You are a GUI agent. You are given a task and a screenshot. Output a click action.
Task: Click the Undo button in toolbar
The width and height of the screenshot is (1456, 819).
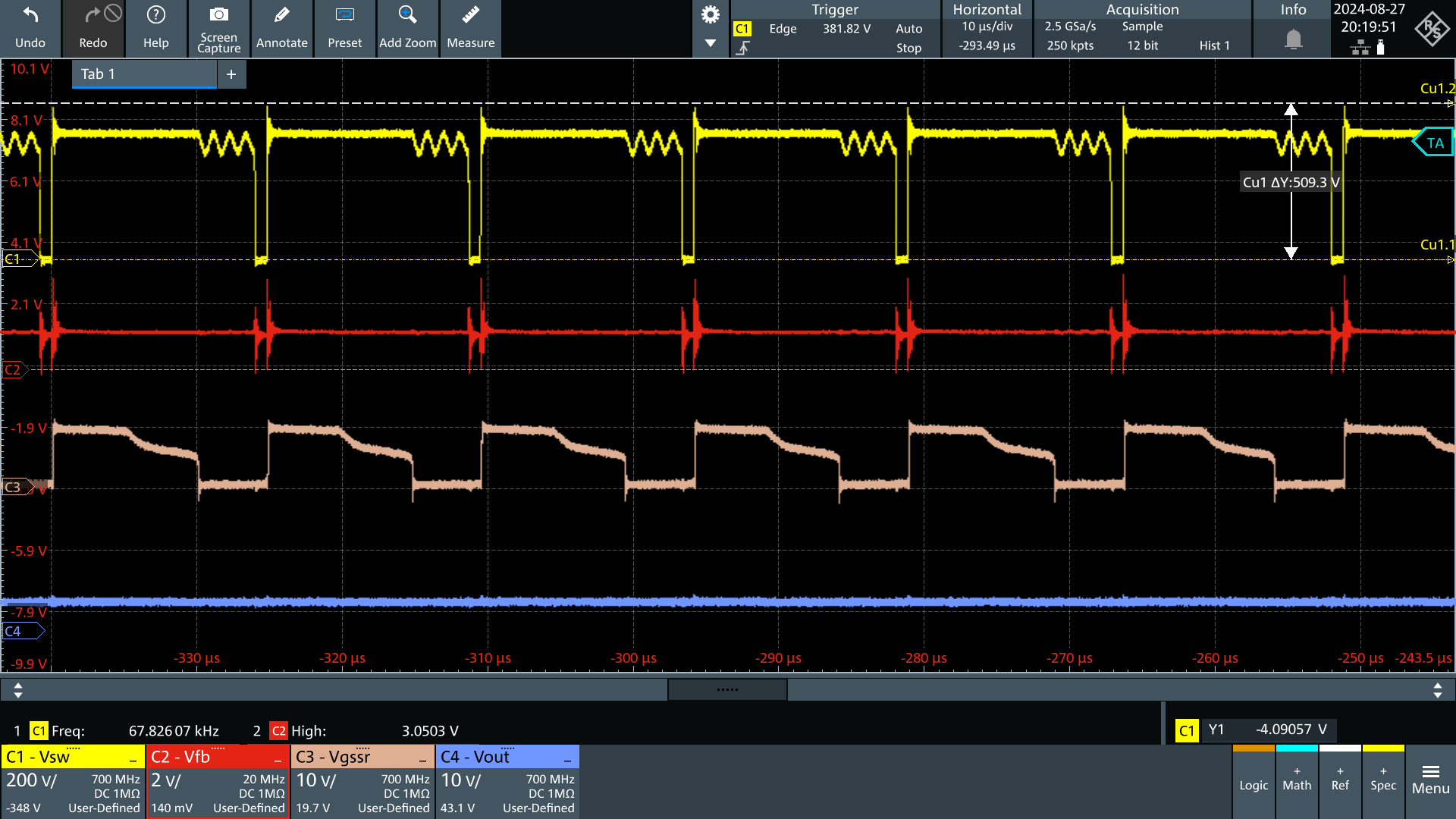tap(31, 27)
